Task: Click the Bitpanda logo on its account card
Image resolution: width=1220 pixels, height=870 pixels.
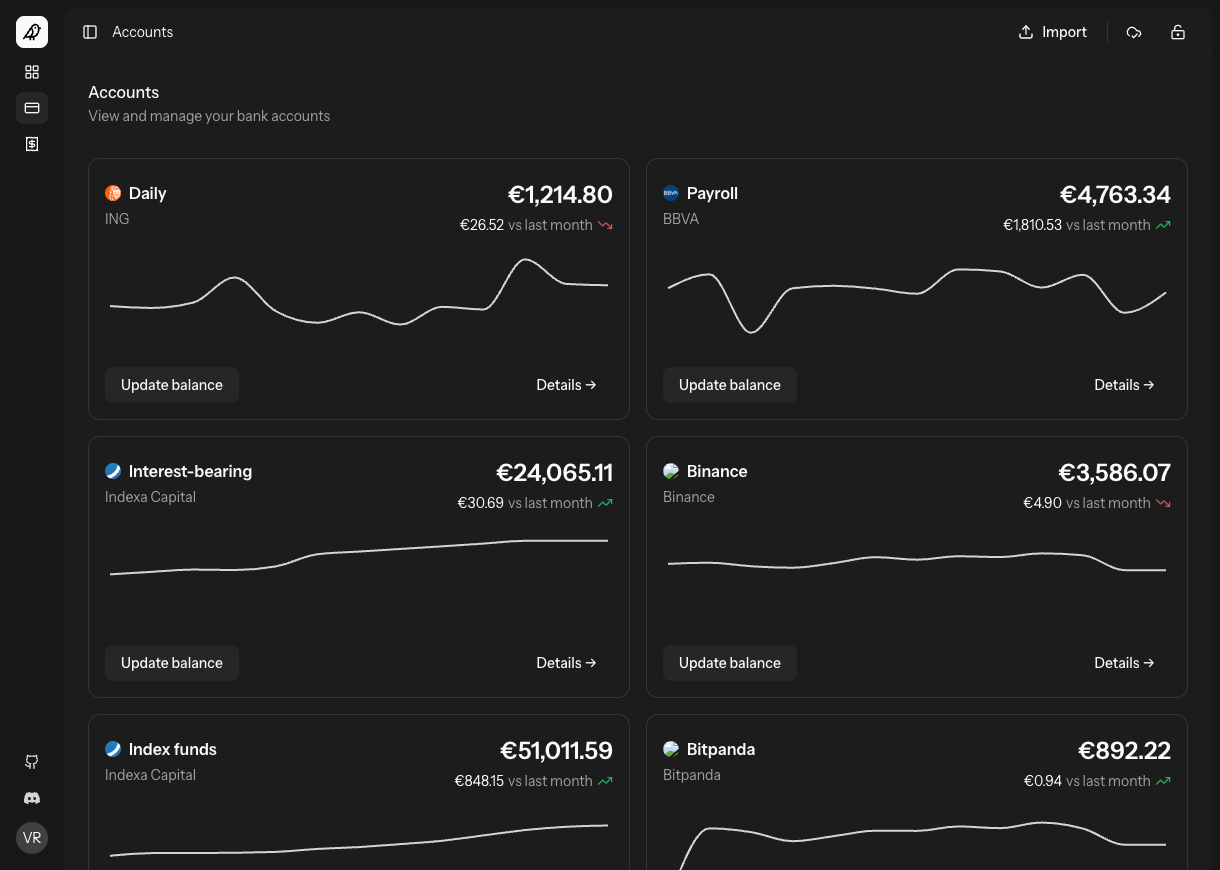Action: pyautogui.click(x=671, y=748)
